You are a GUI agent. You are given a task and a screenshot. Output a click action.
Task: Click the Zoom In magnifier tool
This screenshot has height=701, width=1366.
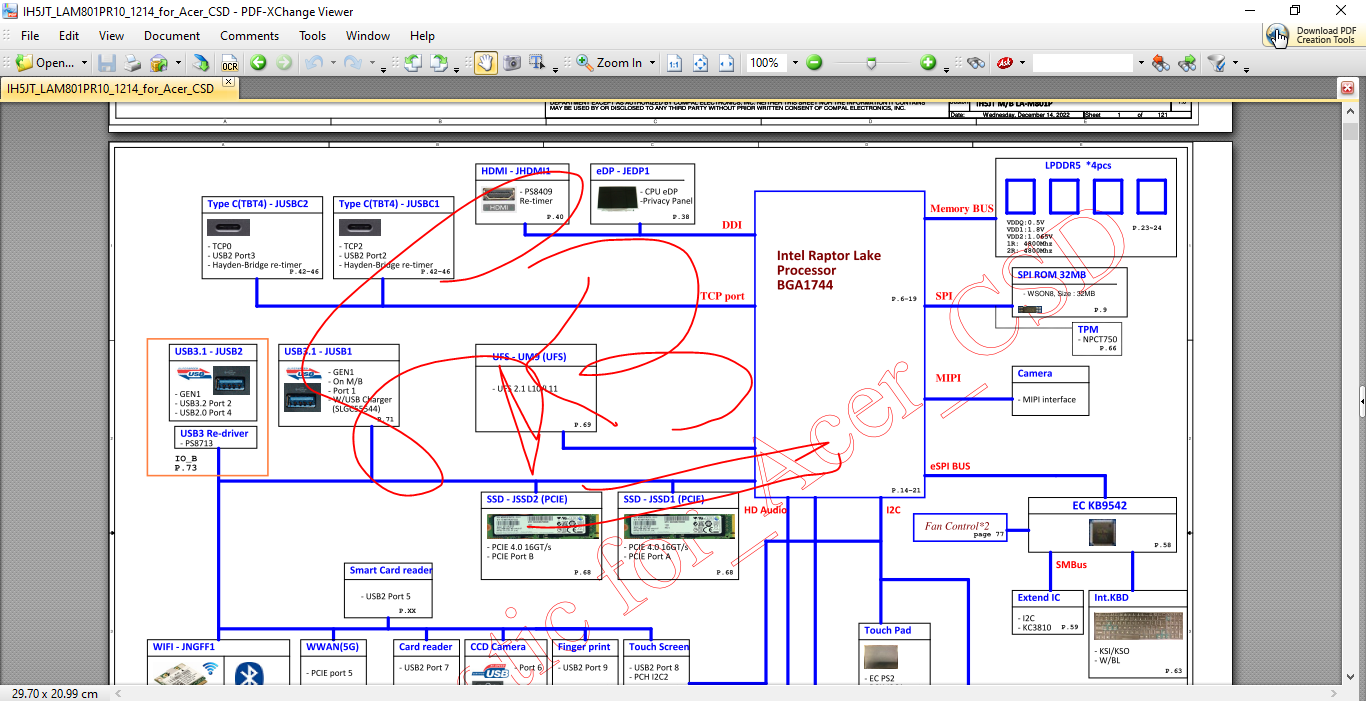(x=609, y=62)
